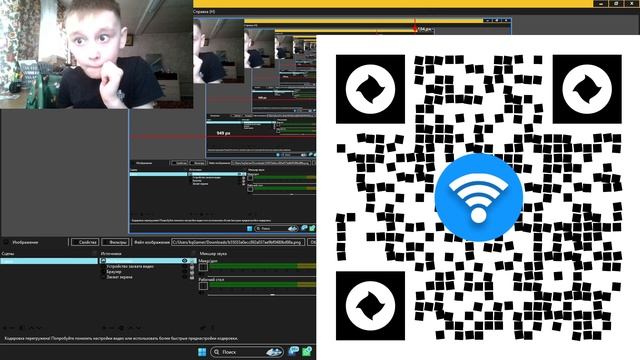Image resolution: width=640 pixels, height=360 pixels.
Task: Remove the selected scene with minus icon
Action: coord(13,328)
